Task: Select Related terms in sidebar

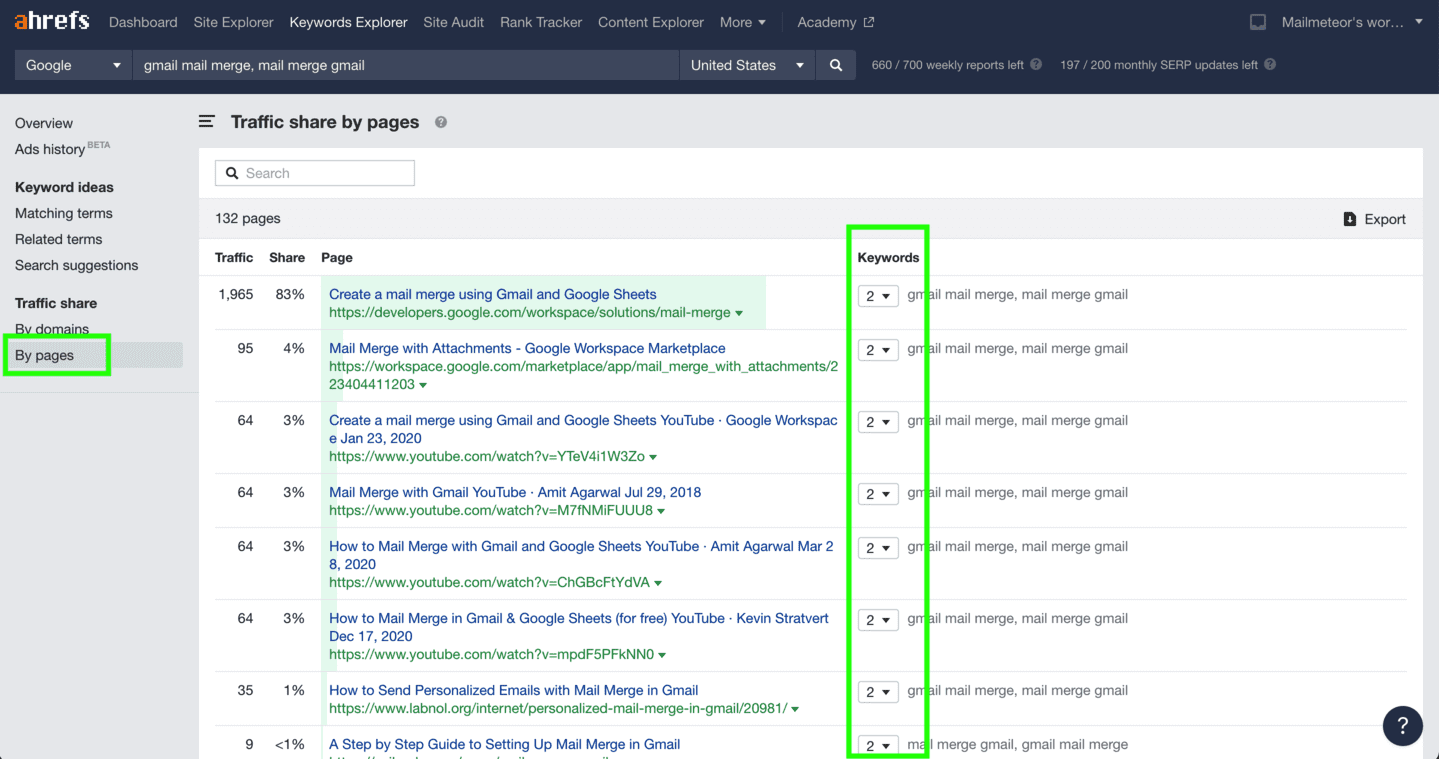Action: pyautogui.click(x=59, y=239)
